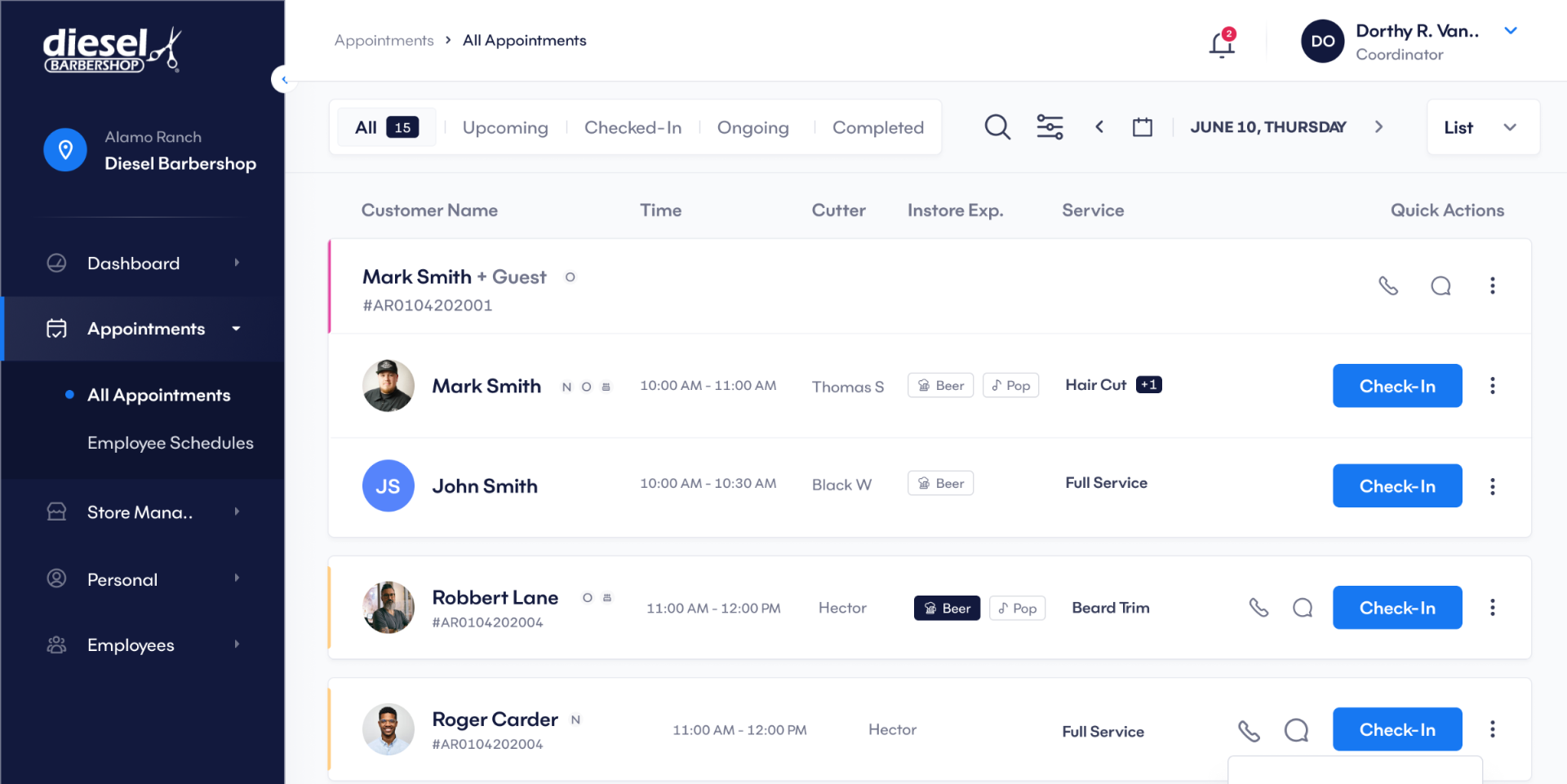Open chat for Mark Smith + Guest
This screenshot has height=784, width=1567.
tap(1440, 286)
